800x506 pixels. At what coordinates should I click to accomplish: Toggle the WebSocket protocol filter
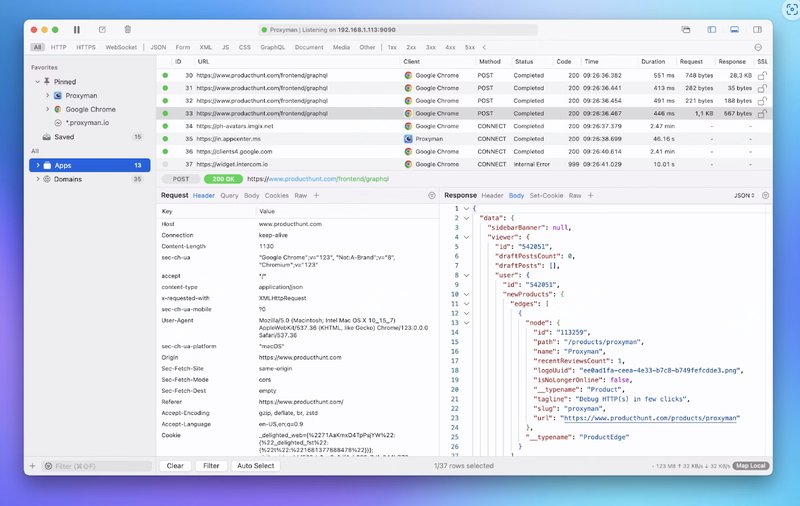[x=121, y=47]
